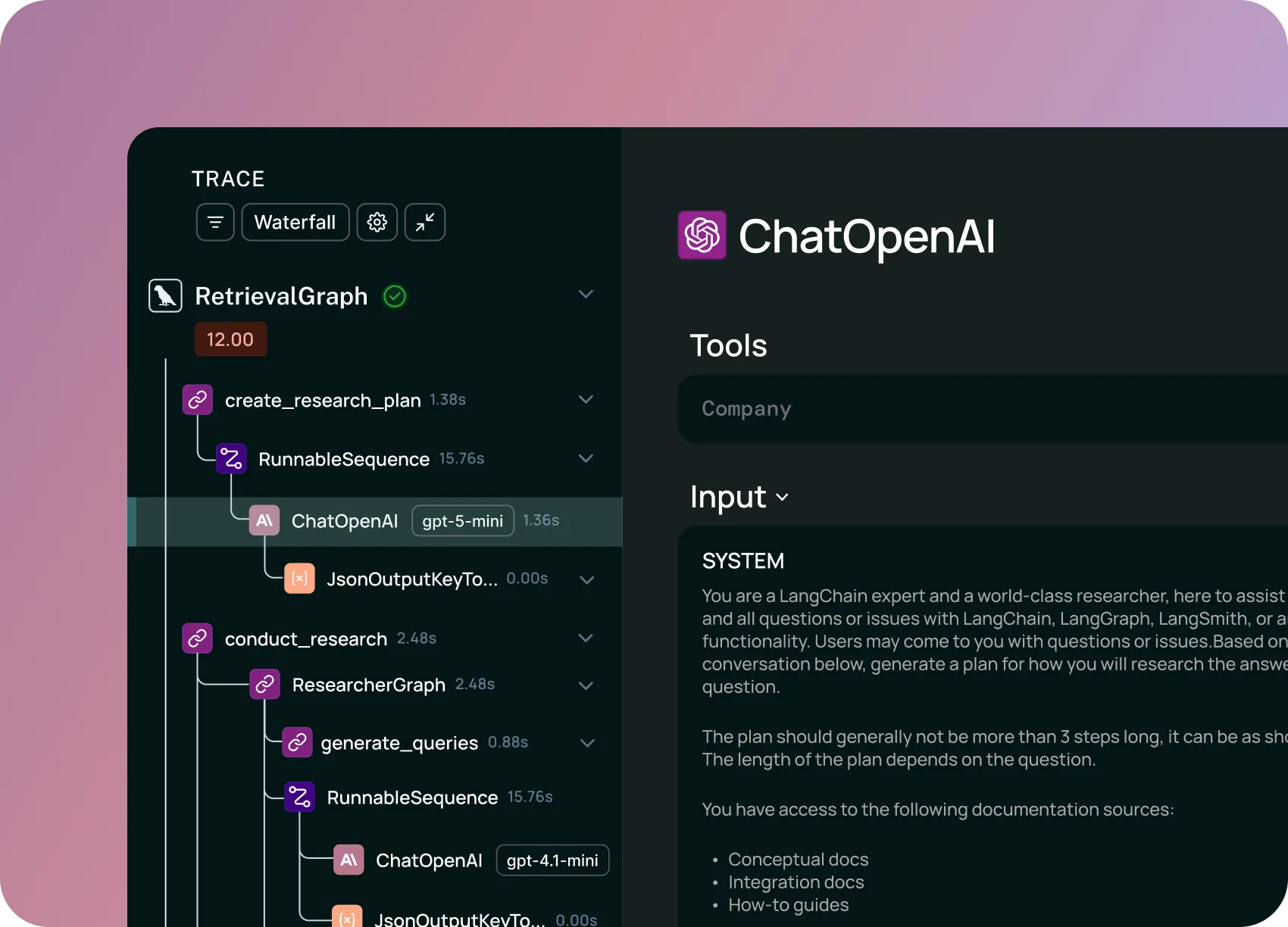Click the large ChatOpenAI logo icon
The width and height of the screenshot is (1288, 927).
702,236
